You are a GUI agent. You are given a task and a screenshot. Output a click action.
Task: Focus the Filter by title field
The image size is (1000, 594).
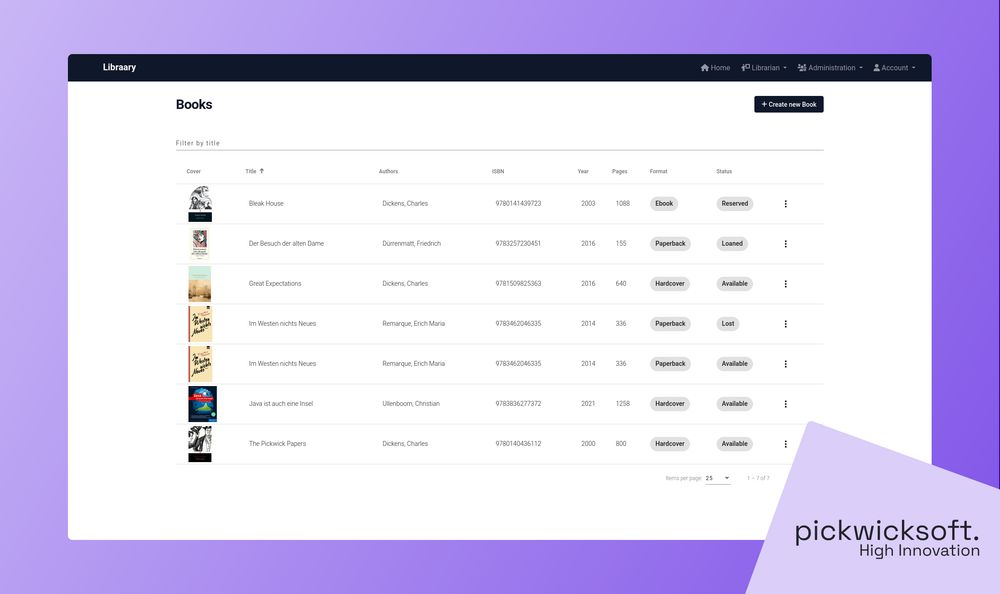click(499, 143)
